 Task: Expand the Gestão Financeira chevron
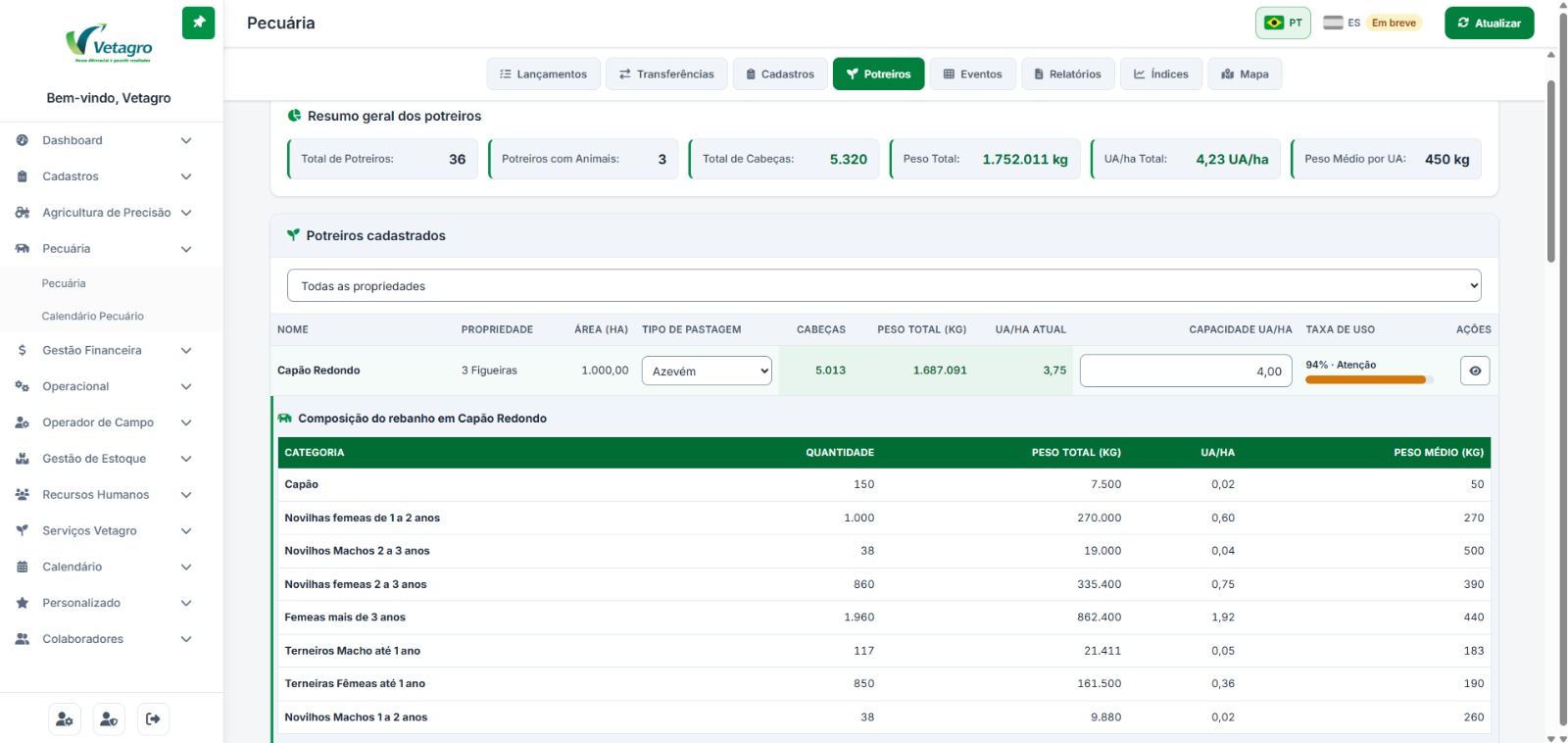coord(186,350)
